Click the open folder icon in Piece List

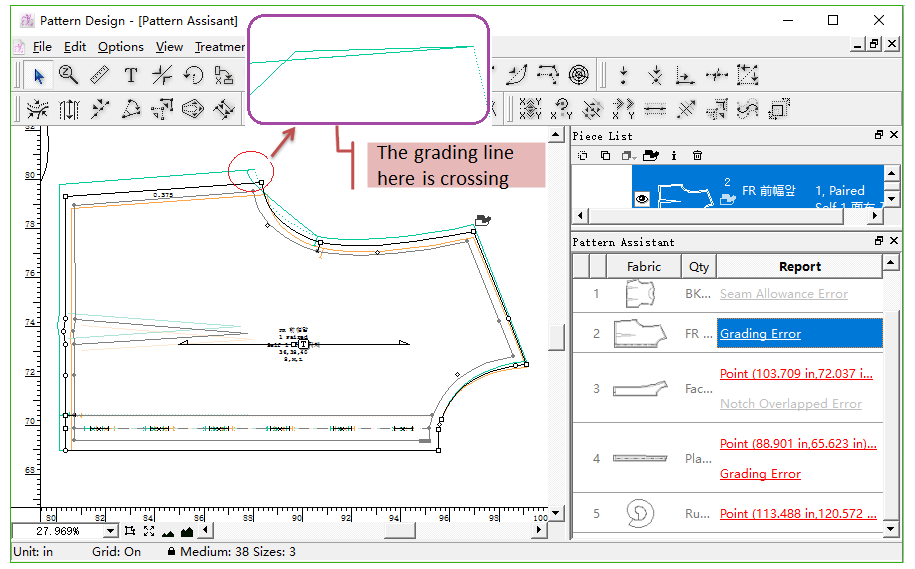coord(651,155)
